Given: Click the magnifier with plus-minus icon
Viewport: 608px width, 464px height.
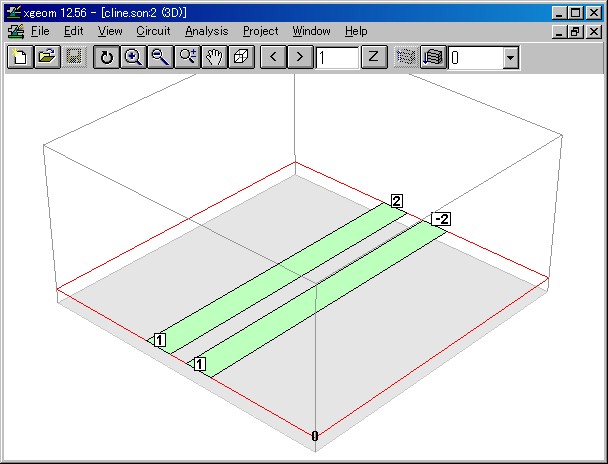Looking at the screenshot, I should click(188, 57).
